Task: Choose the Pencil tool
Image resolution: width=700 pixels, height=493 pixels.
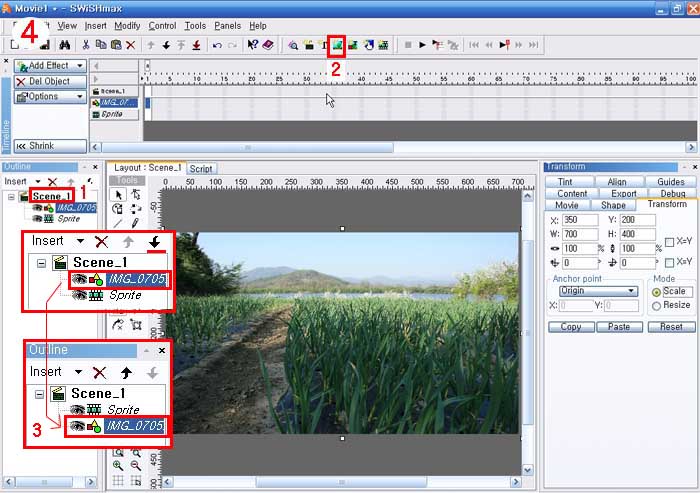Action: pos(135,222)
